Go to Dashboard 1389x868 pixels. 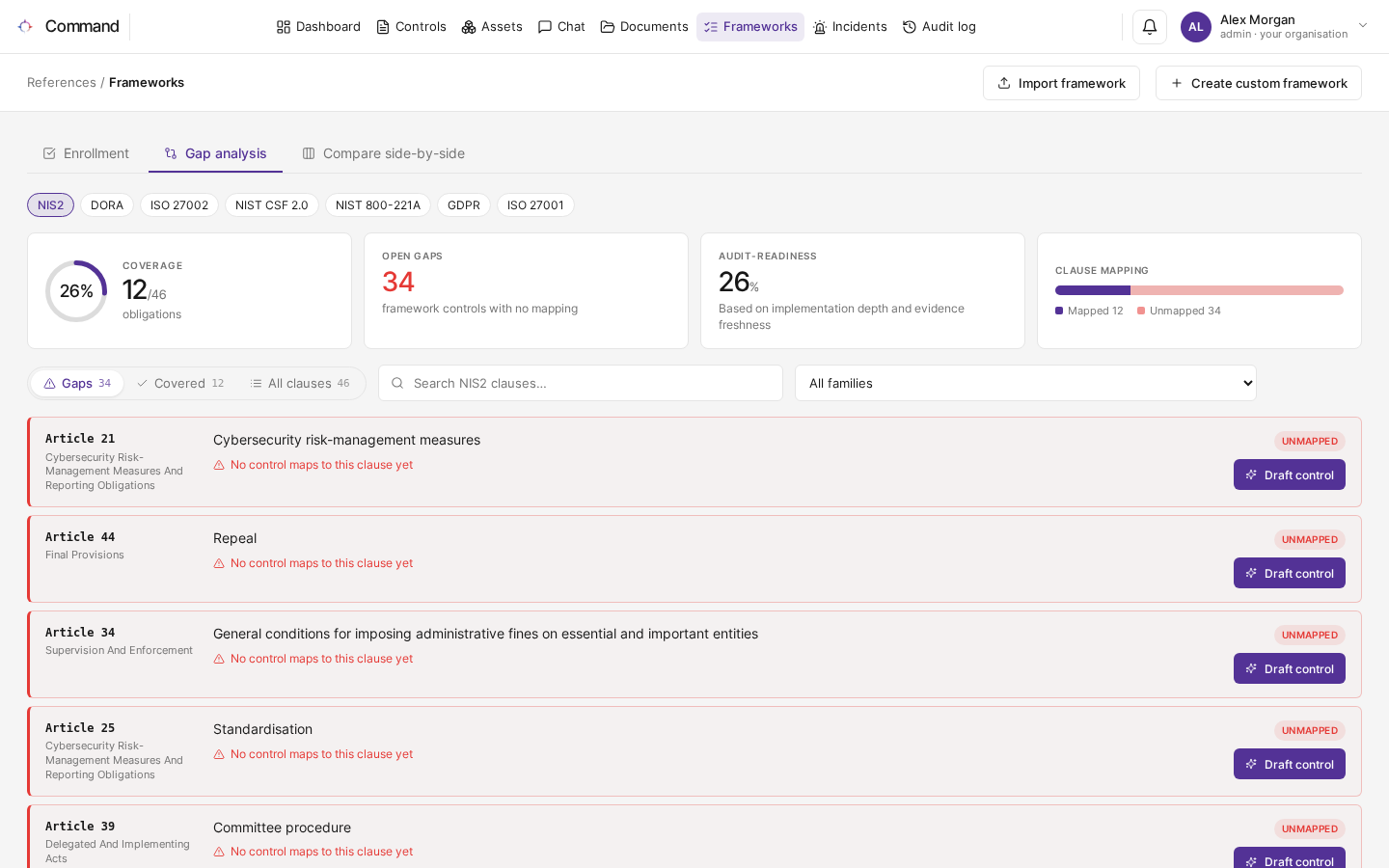tap(318, 27)
